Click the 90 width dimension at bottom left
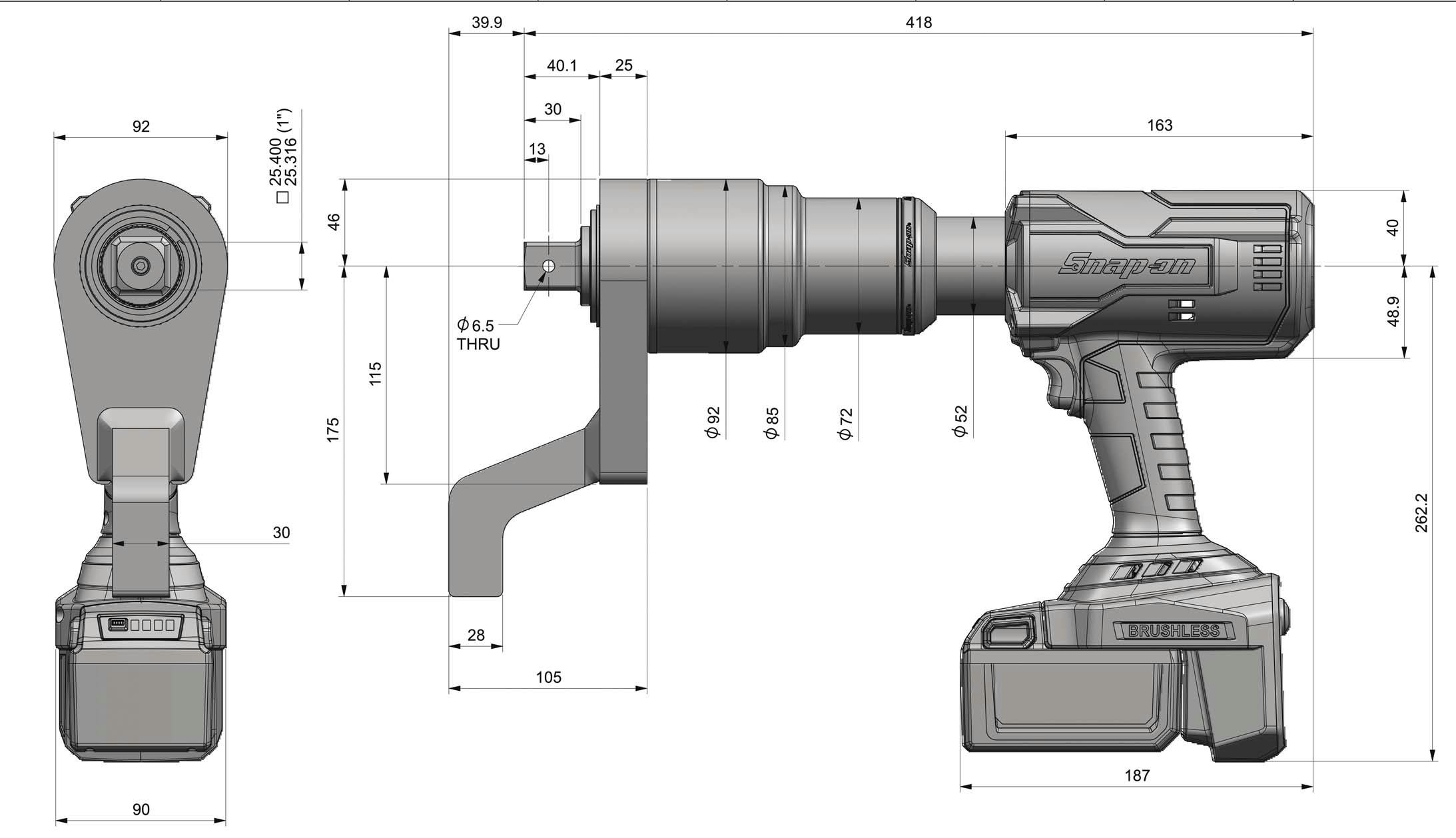This screenshot has height=838, width=1456. [x=141, y=809]
